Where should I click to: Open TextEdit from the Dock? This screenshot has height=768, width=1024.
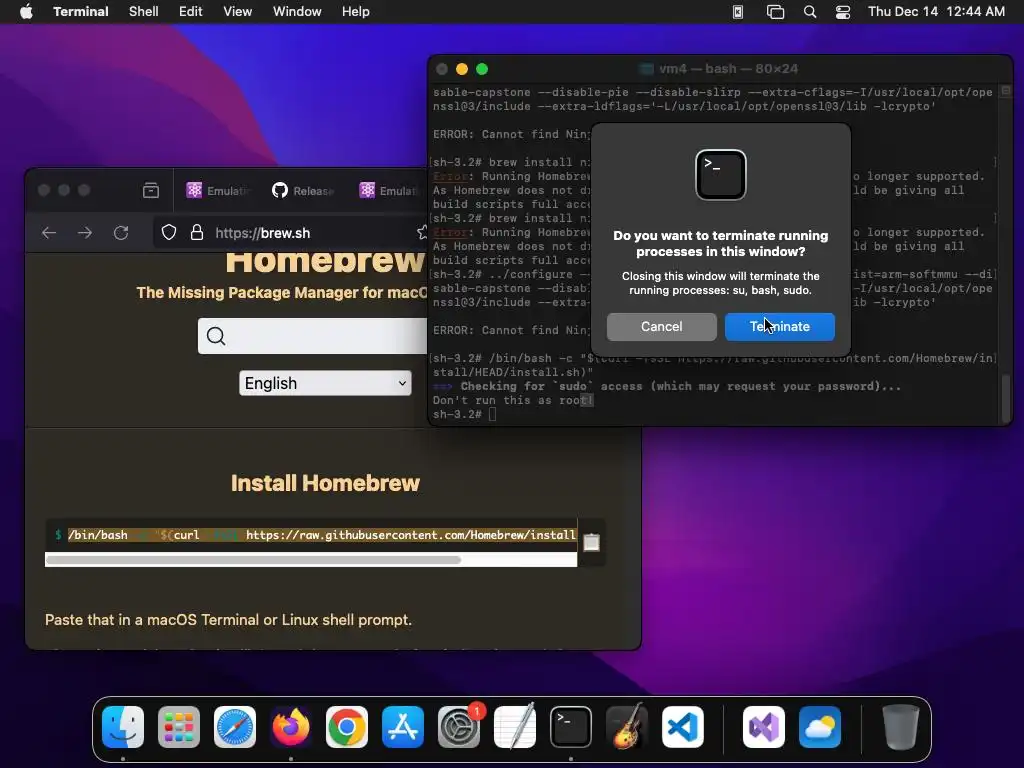coord(515,727)
